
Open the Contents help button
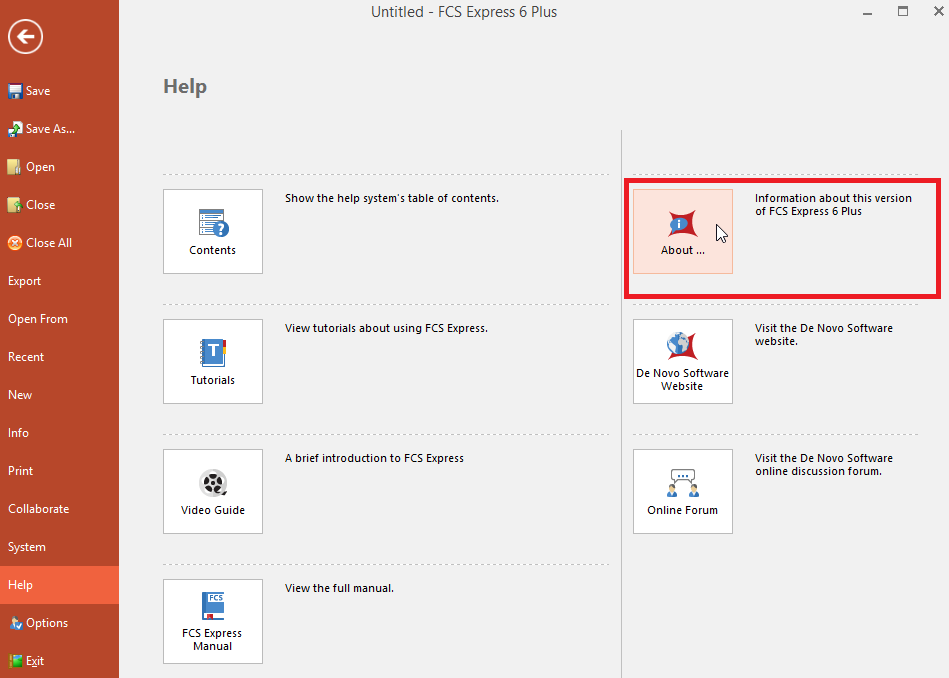coord(212,231)
